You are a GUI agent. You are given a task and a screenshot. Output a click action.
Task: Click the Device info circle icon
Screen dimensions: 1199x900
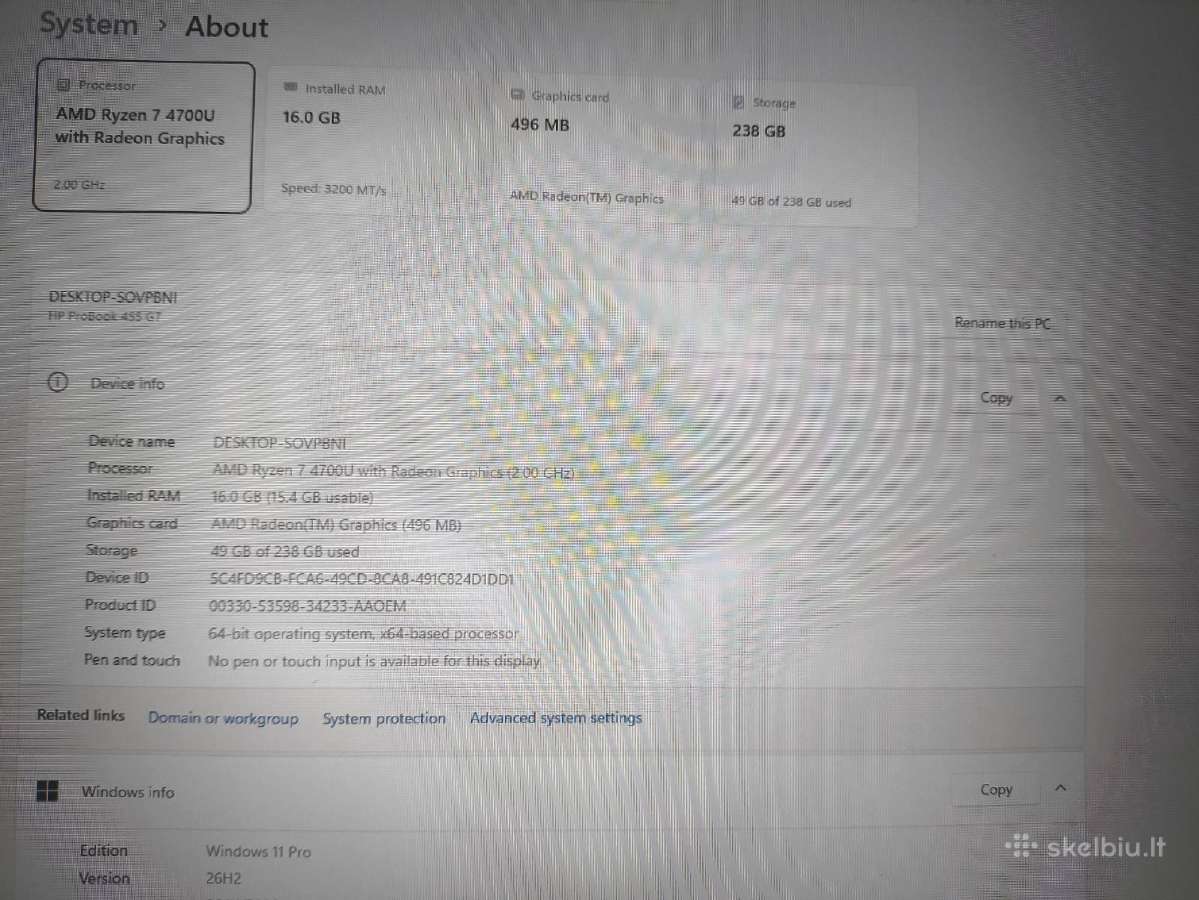tap(57, 382)
